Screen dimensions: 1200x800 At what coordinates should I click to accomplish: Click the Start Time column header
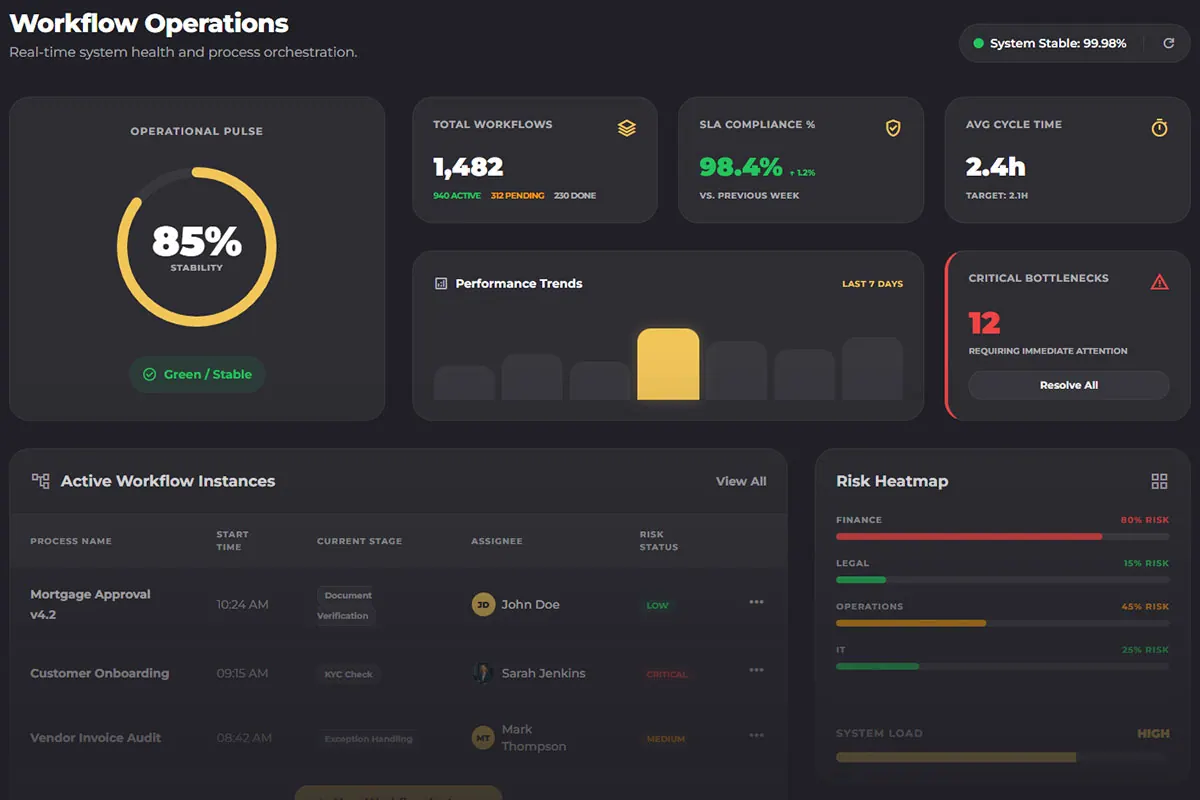(x=233, y=541)
